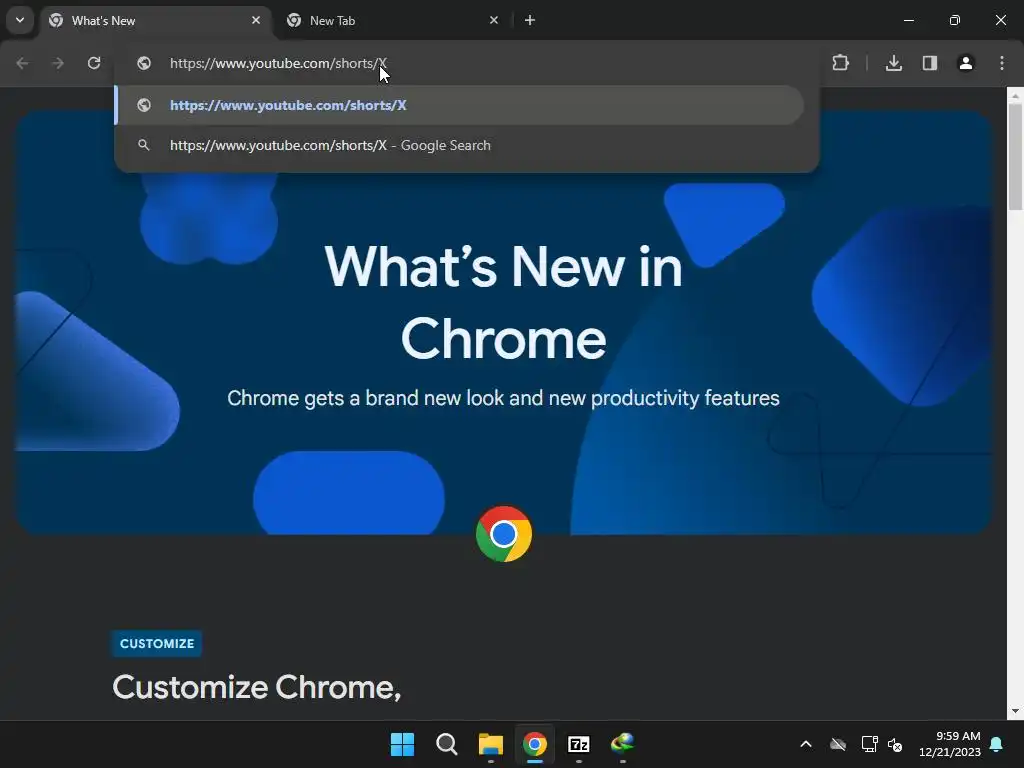
Task: Toggle the side panel icon
Action: pyautogui.click(x=929, y=63)
